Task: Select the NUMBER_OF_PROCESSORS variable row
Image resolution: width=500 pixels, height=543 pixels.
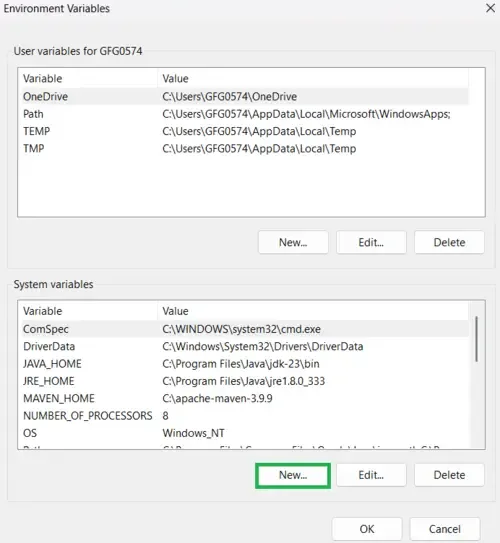Action: pyautogui.click(x=245, y=416)
